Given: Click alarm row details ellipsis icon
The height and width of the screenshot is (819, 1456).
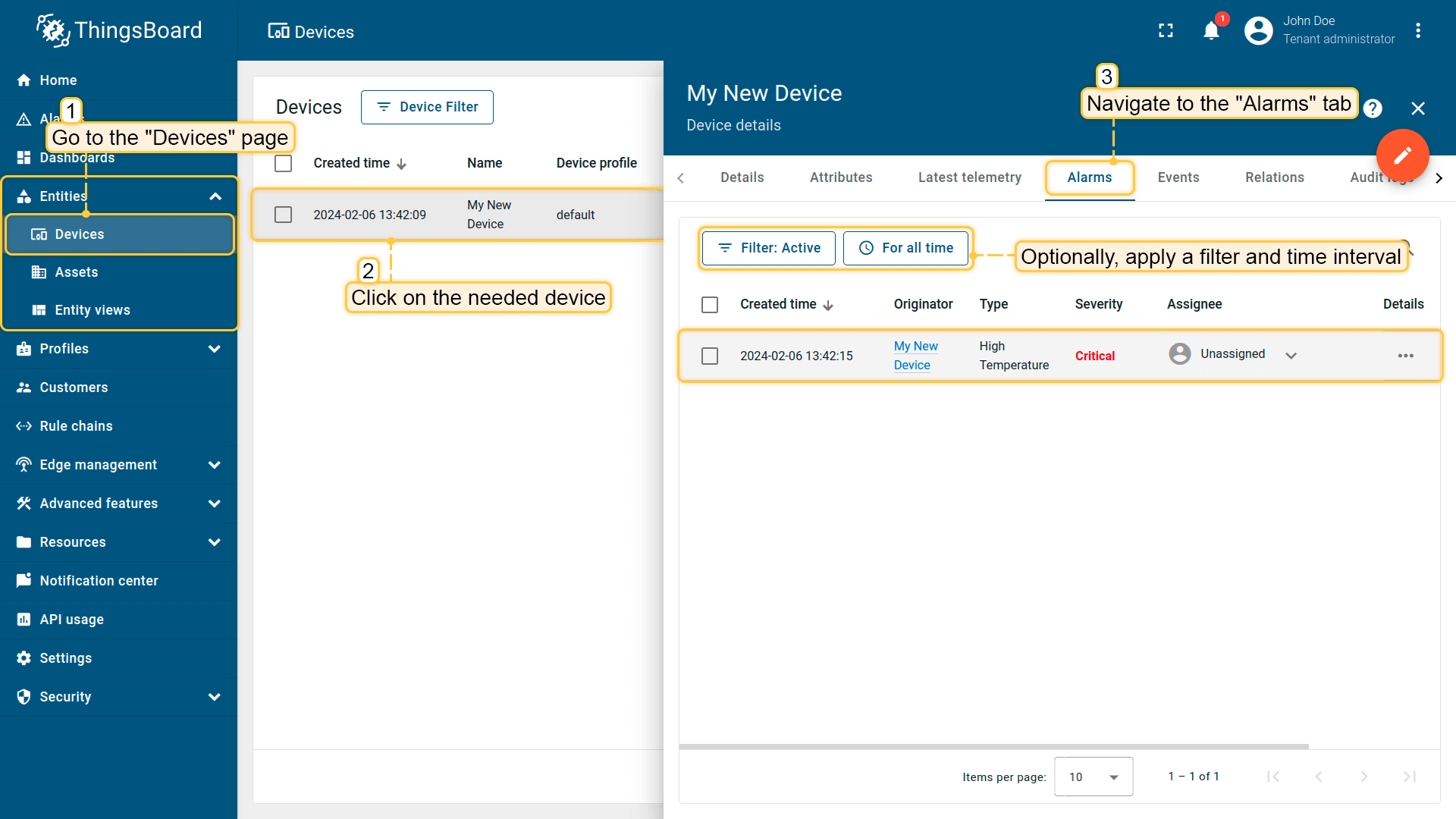Looking at the screenshot, I should tap(1405, 356).
